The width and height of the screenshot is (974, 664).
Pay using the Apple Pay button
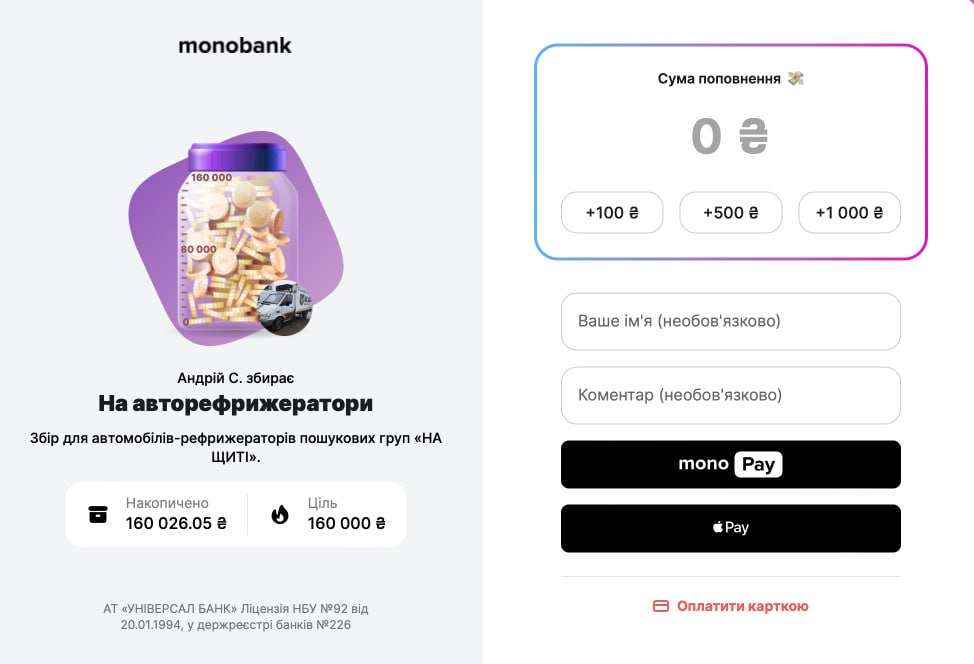point(730,528)
